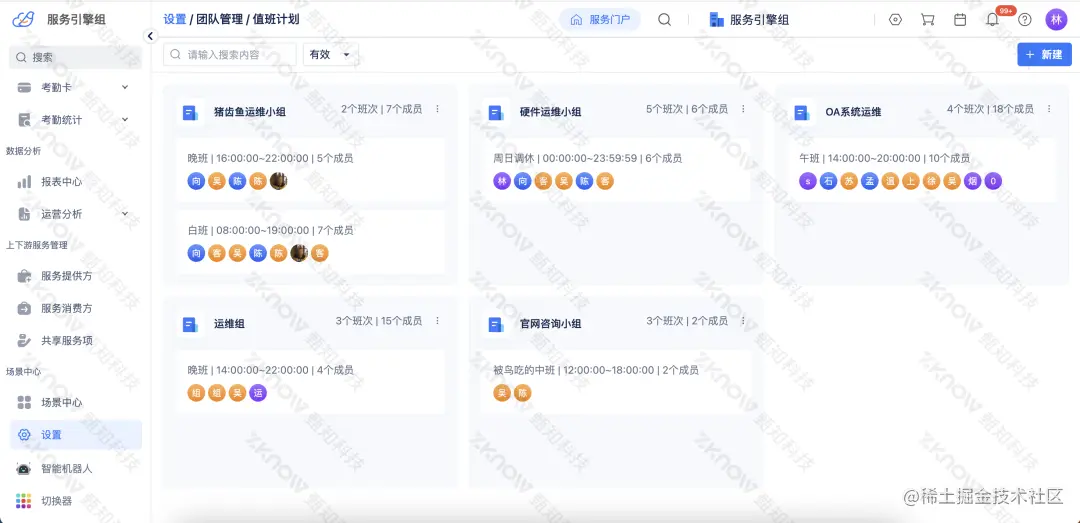
Task: Click the purple 运 avatar in 运维组
Action: click(258, 393)
